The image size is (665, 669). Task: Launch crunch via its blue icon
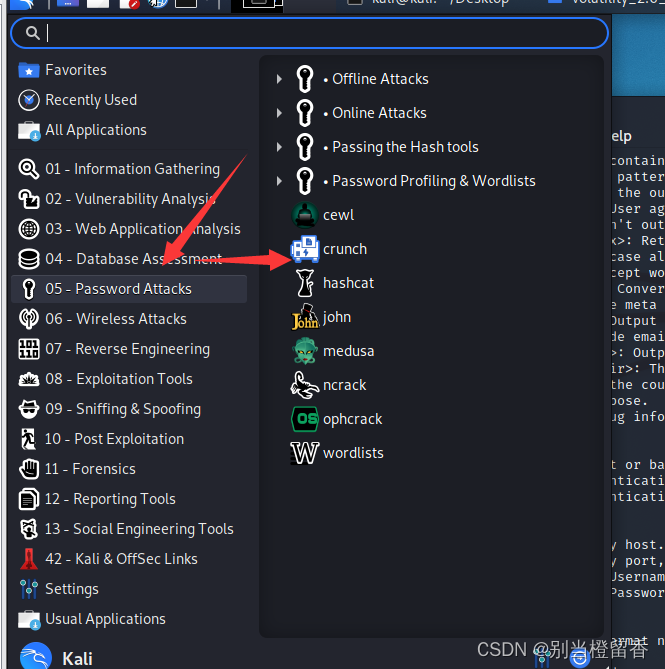[305, 249]
